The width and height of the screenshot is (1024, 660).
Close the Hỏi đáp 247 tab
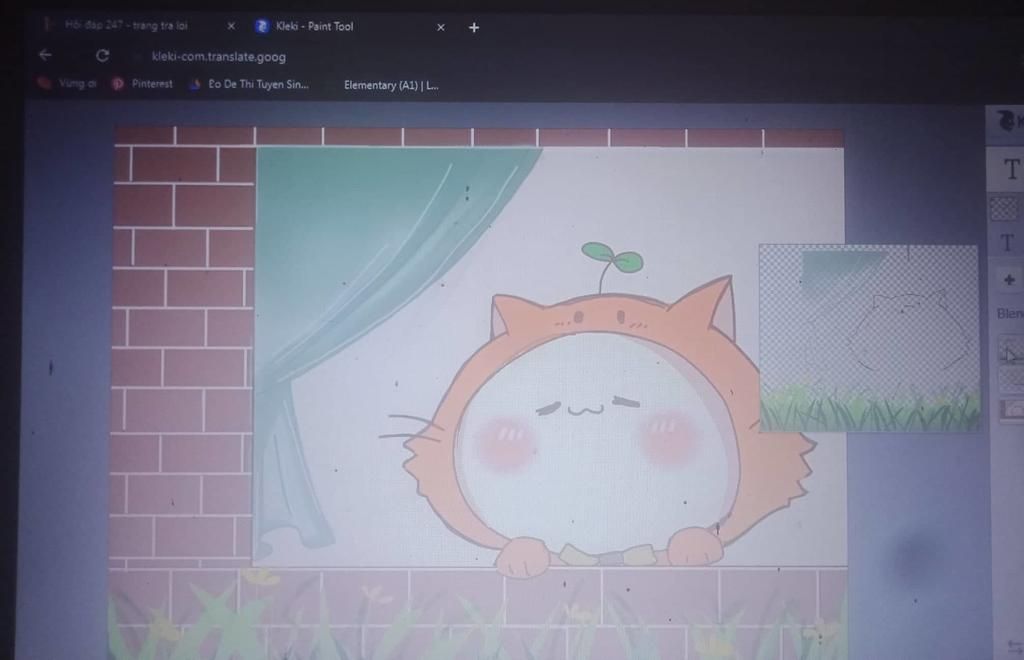click(231, 26)
